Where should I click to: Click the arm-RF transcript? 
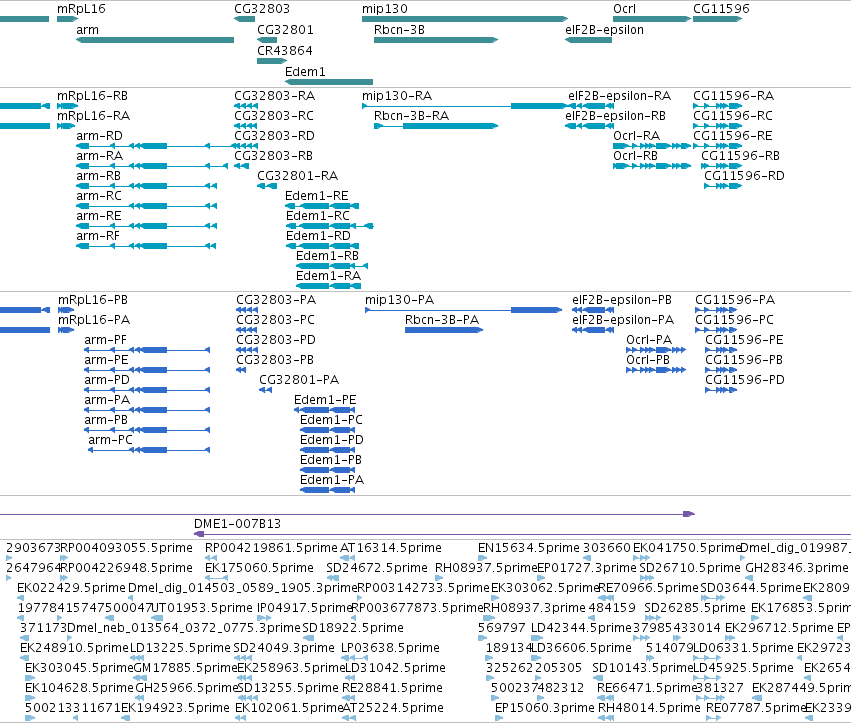[147, 246]
